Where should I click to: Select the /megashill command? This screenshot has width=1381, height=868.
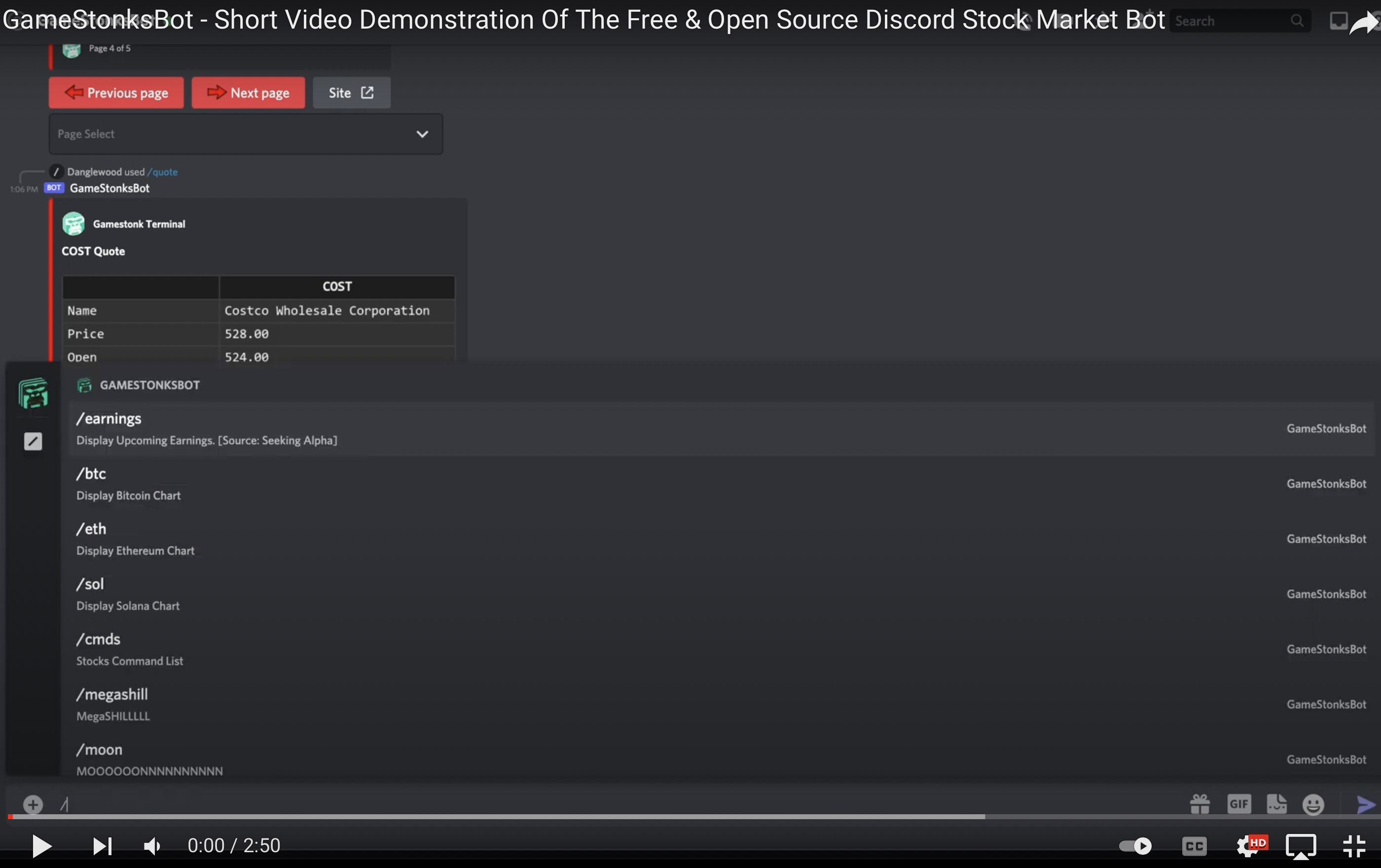[721, 704]
